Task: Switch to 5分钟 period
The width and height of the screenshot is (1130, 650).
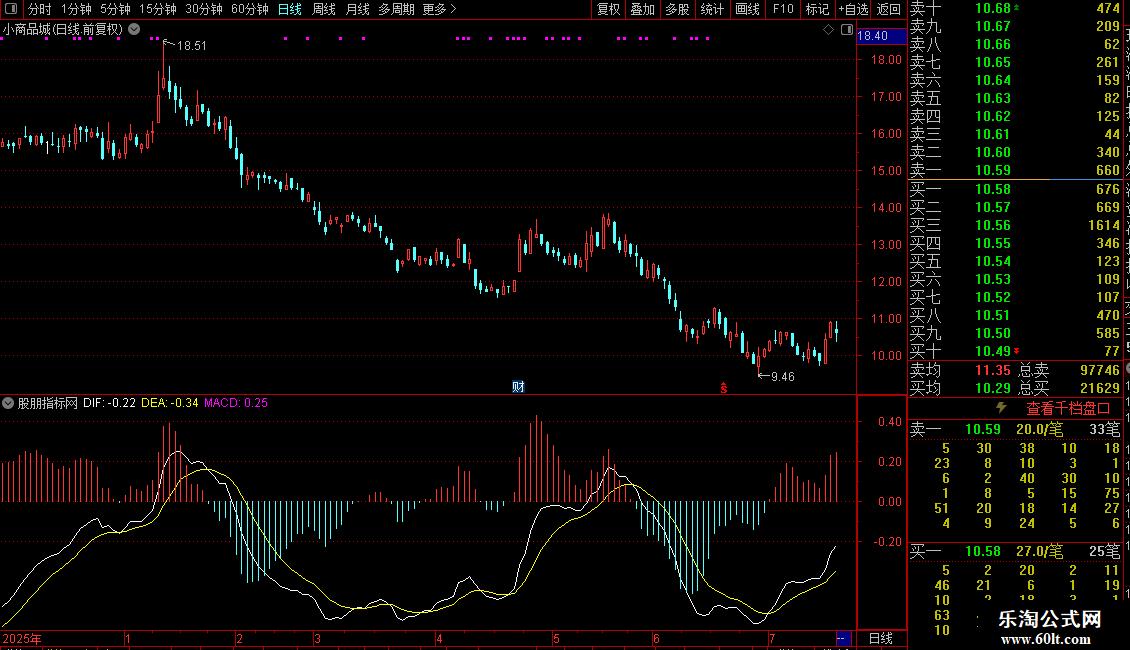Action: pyautogui.click(x=115, y=9)
